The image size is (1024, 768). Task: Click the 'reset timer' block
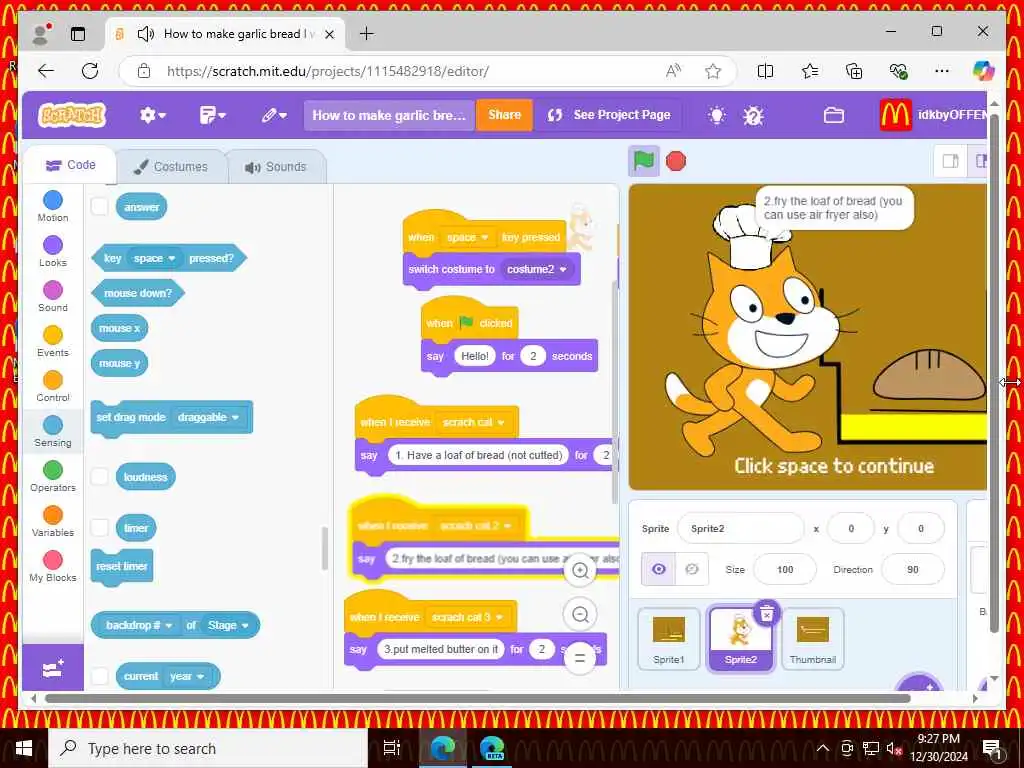click(x=122, y=567)
